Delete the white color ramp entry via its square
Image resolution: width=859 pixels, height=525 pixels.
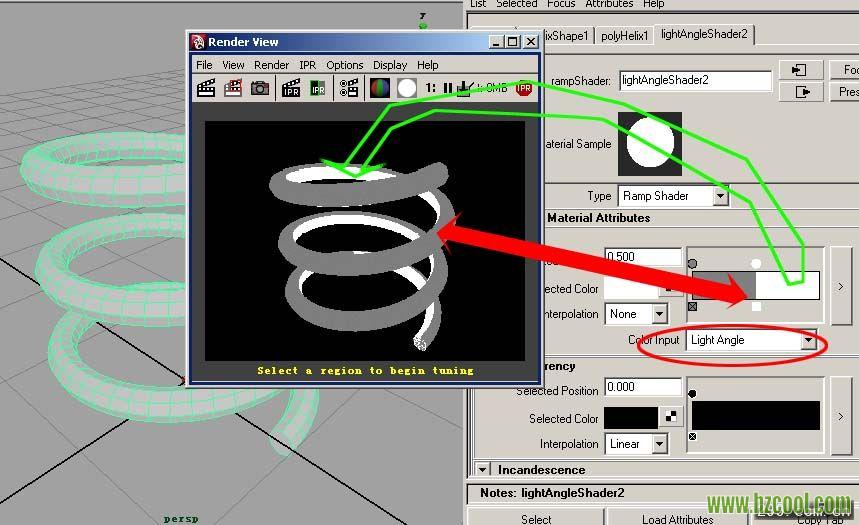click(x=756, y=306)
